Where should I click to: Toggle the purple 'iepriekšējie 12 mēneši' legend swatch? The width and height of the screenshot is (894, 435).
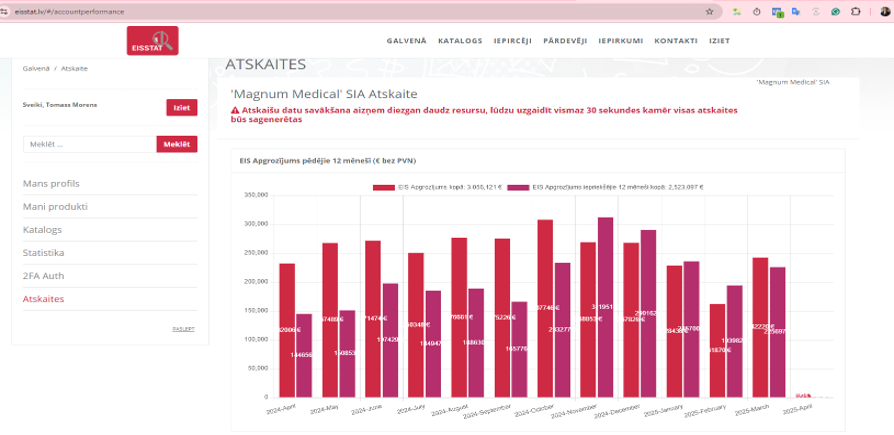pos(518,187)
